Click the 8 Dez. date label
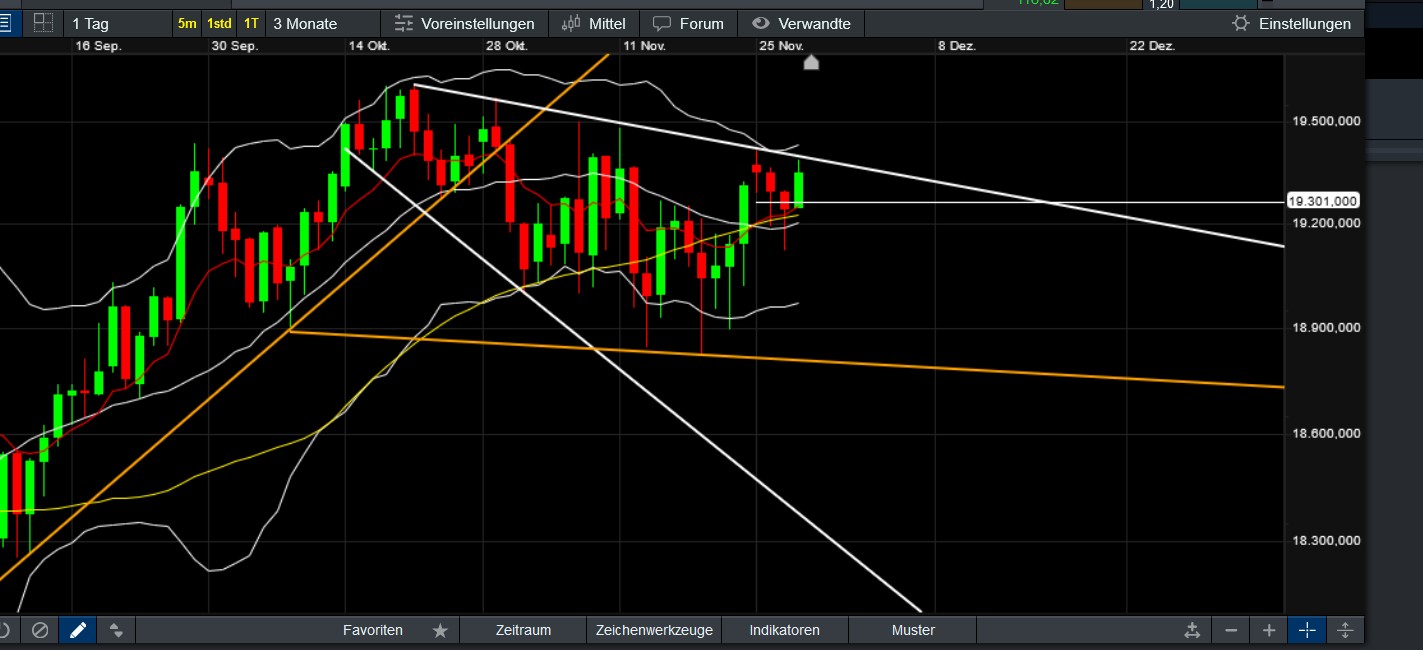The image size is (1423, 650). click(956, 46)
